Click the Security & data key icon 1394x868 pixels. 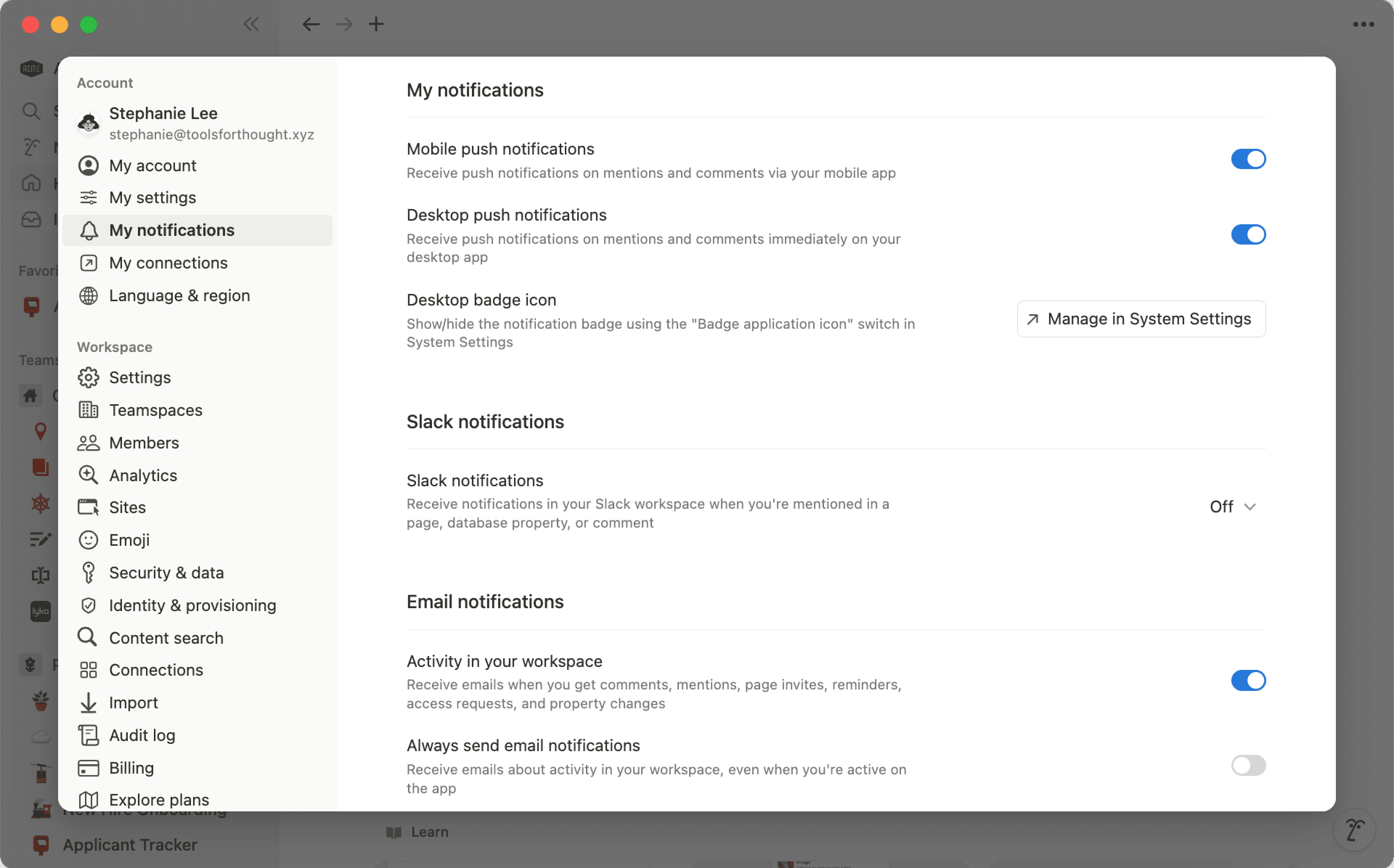pos(89,572)
